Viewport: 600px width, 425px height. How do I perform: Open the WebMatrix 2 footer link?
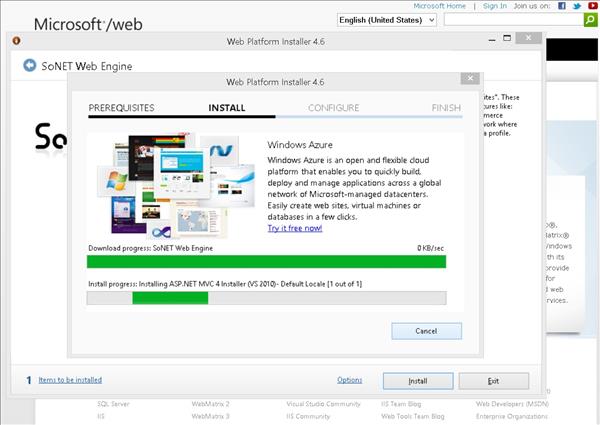pos(210,404)
